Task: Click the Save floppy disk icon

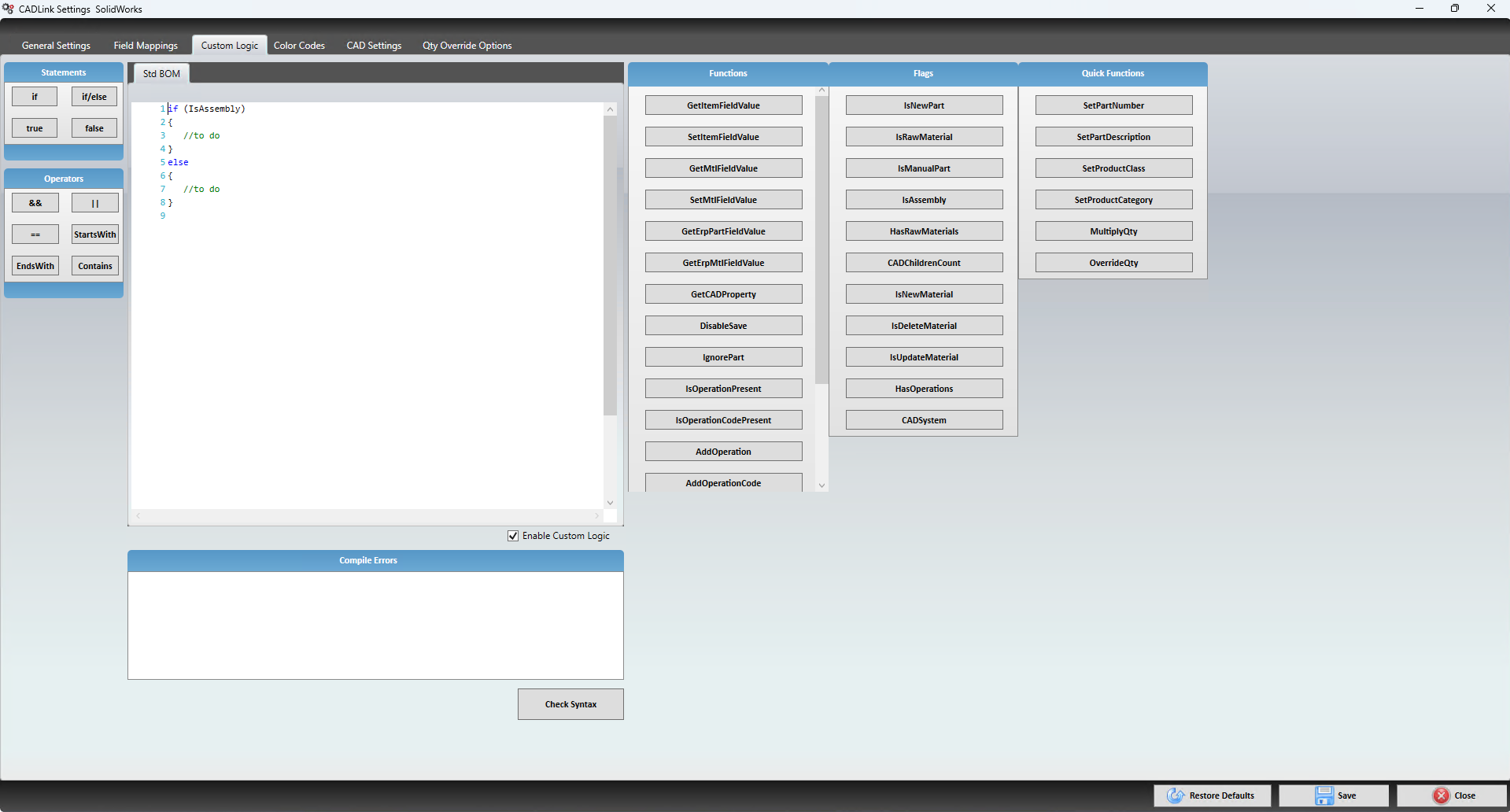Action: [1324, 795]
